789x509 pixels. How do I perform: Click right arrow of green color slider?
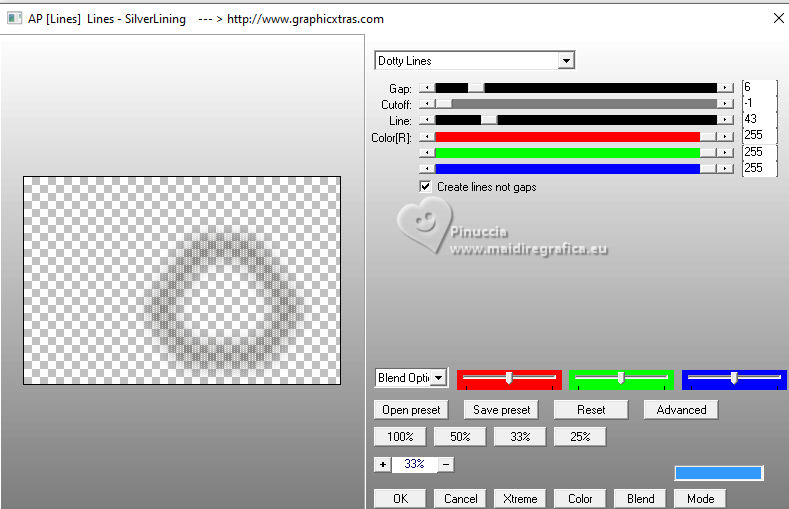click(x=725, y=152)
